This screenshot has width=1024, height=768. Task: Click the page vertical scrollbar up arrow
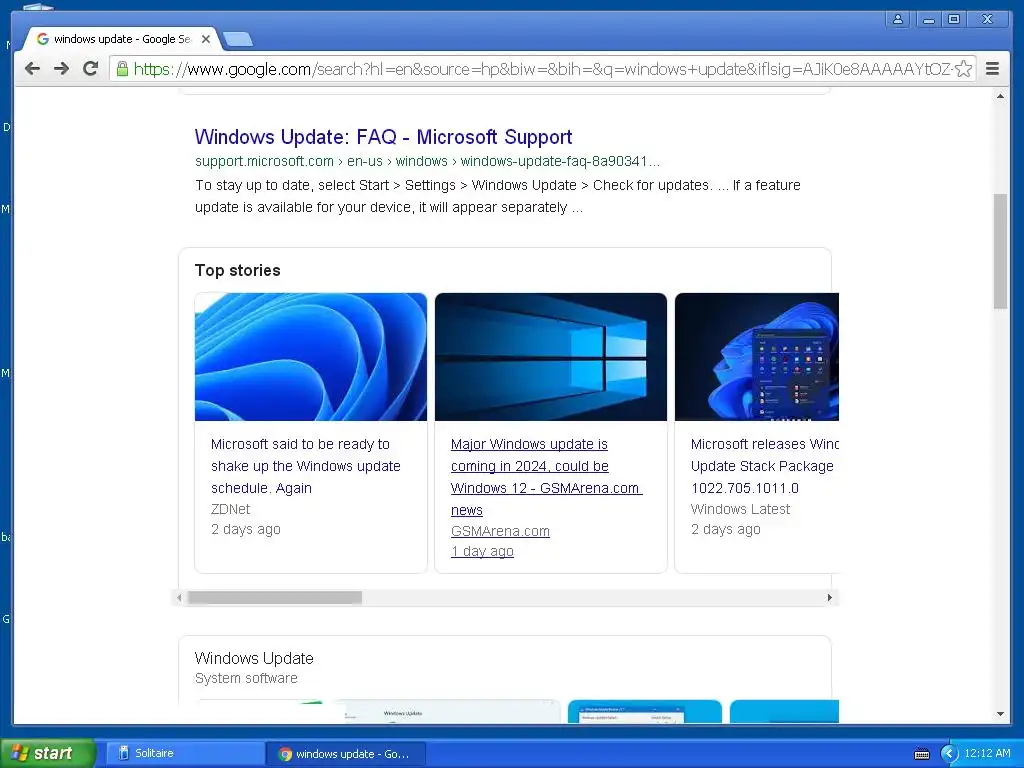point(1000,97)
